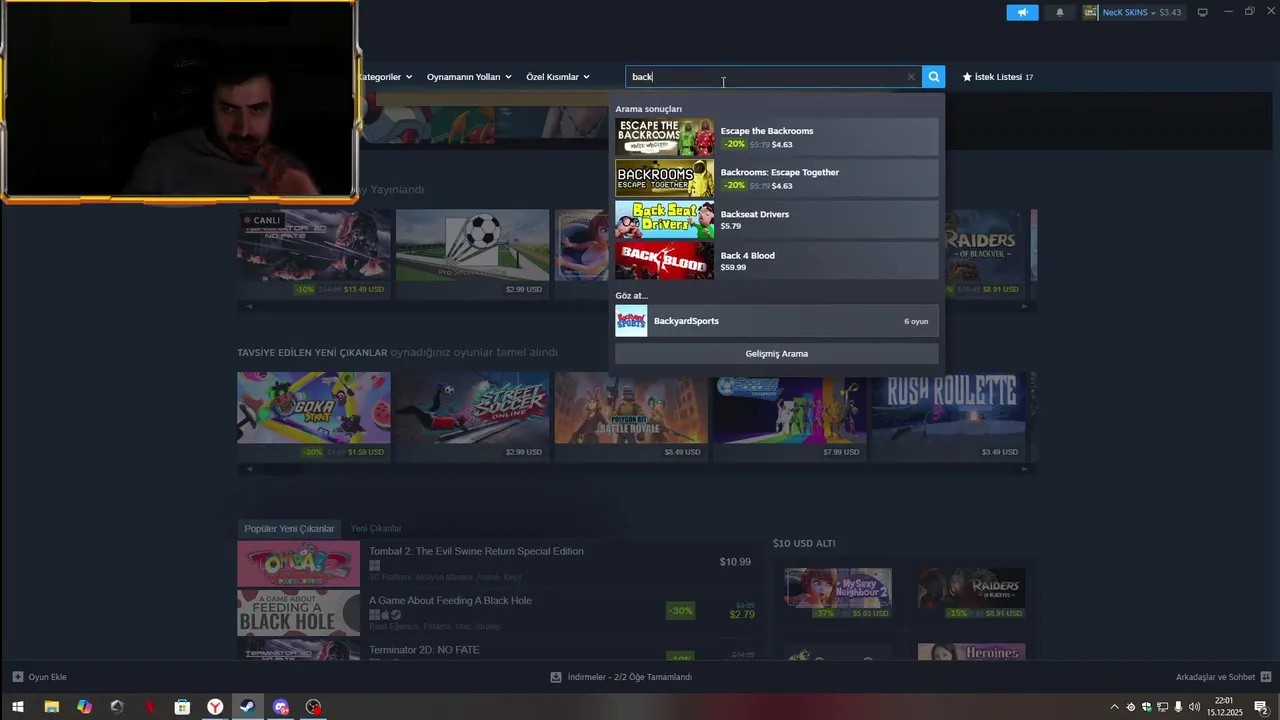Screen dimensions: 1280x720
Task: Click right arrow under Tavsiye Edilen carousel
Action: (x=1024, y=468)
